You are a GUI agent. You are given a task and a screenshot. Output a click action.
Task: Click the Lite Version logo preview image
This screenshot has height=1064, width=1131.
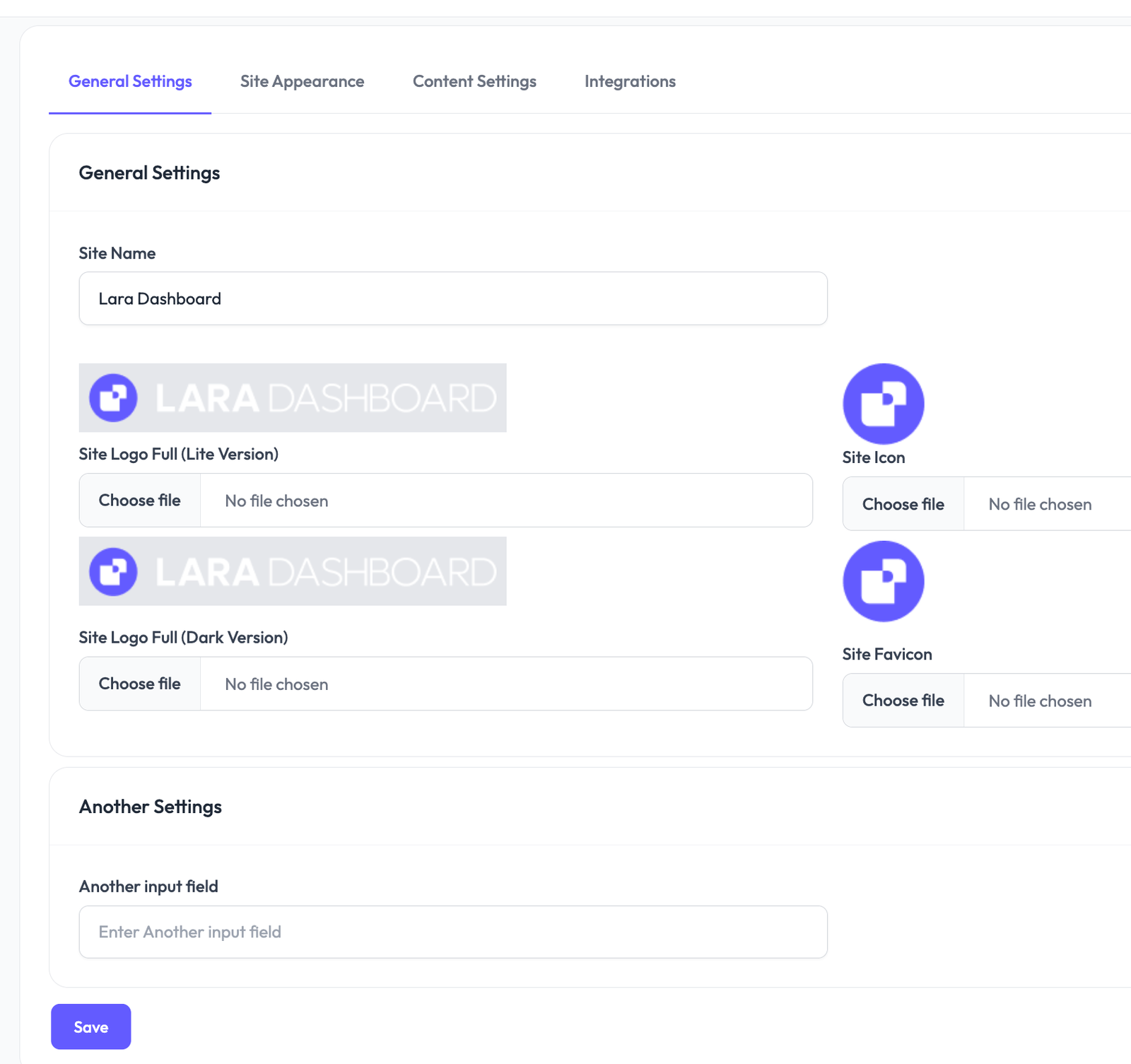point(293,398)
